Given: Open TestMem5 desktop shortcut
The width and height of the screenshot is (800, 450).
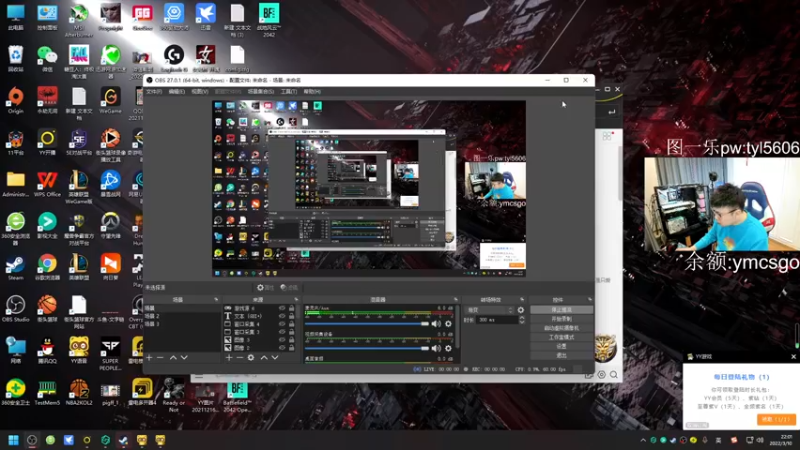Looking at the screenshot, I should (x=47, y=392).
